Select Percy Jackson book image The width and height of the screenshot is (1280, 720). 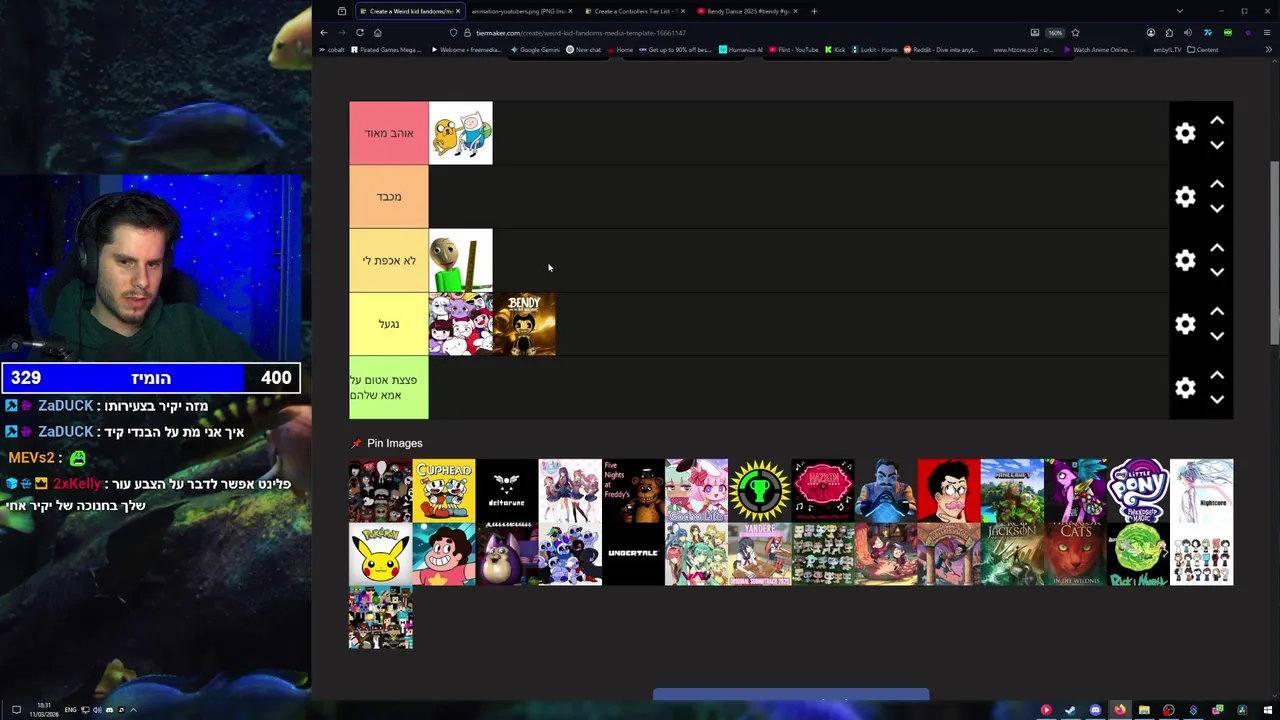(1012, 554)
